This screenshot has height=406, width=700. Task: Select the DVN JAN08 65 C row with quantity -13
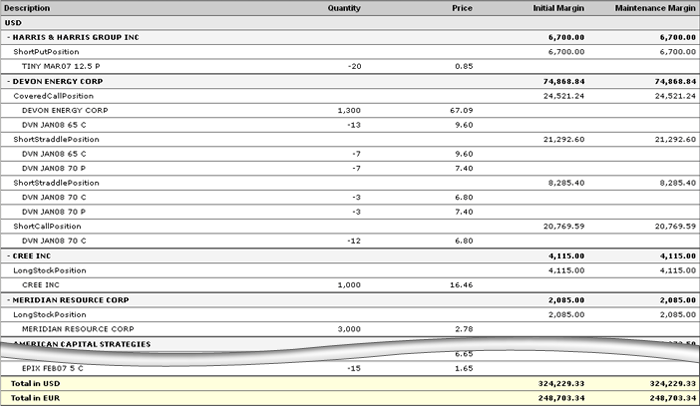click(350, 125)
